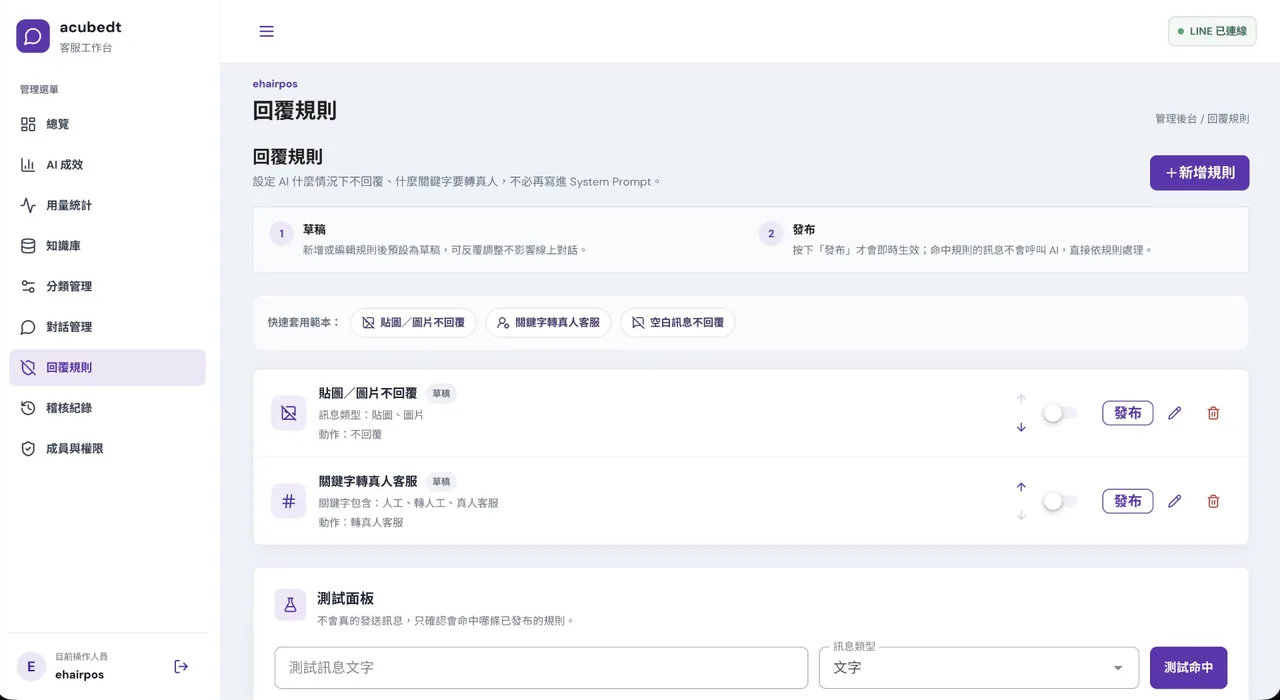The image size is (1280, 700).
Task: Go to 用量統計 usage statistics
Action: click(107, 205)
